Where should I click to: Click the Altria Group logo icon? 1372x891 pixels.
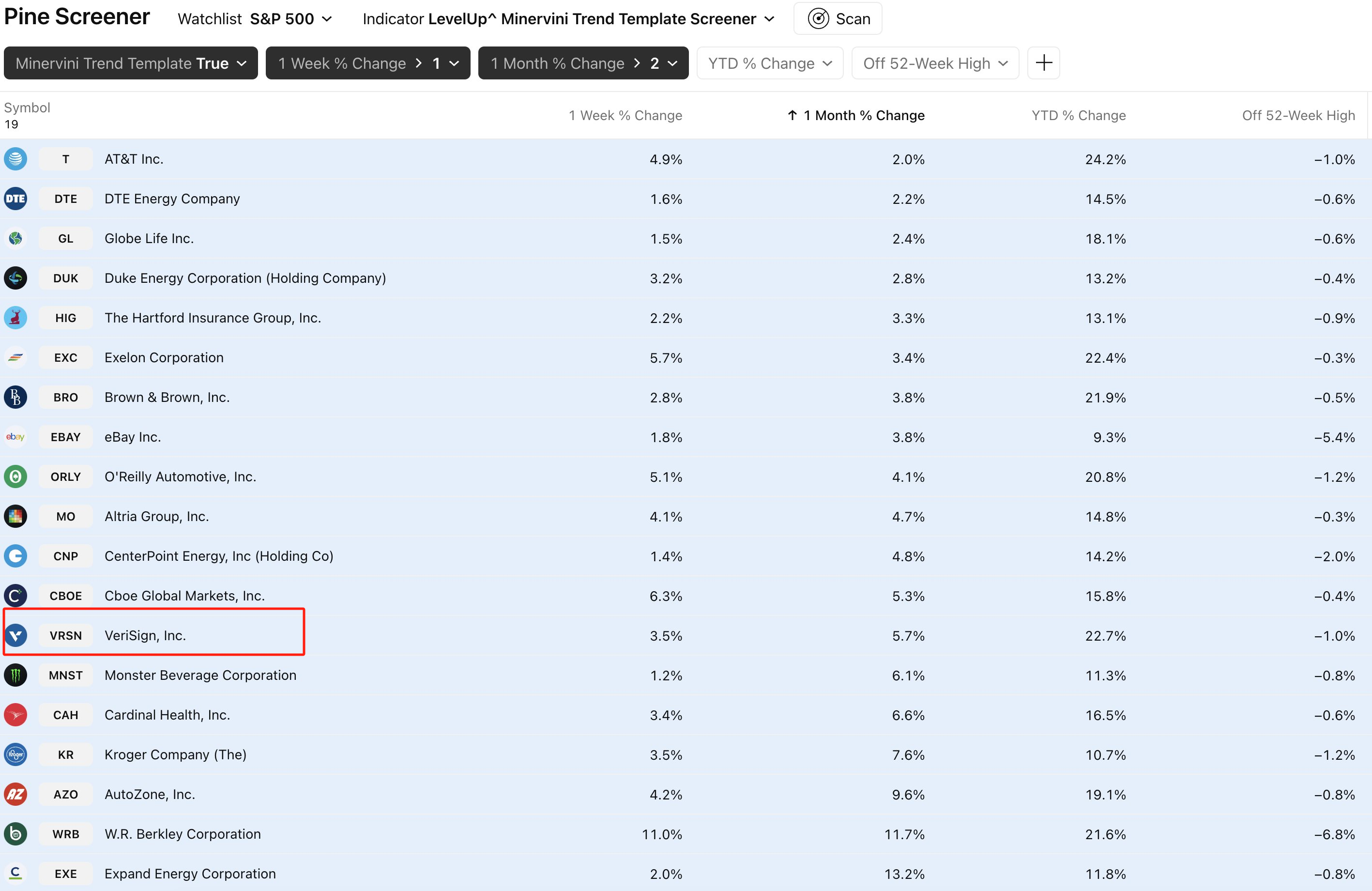coord(15,516)
